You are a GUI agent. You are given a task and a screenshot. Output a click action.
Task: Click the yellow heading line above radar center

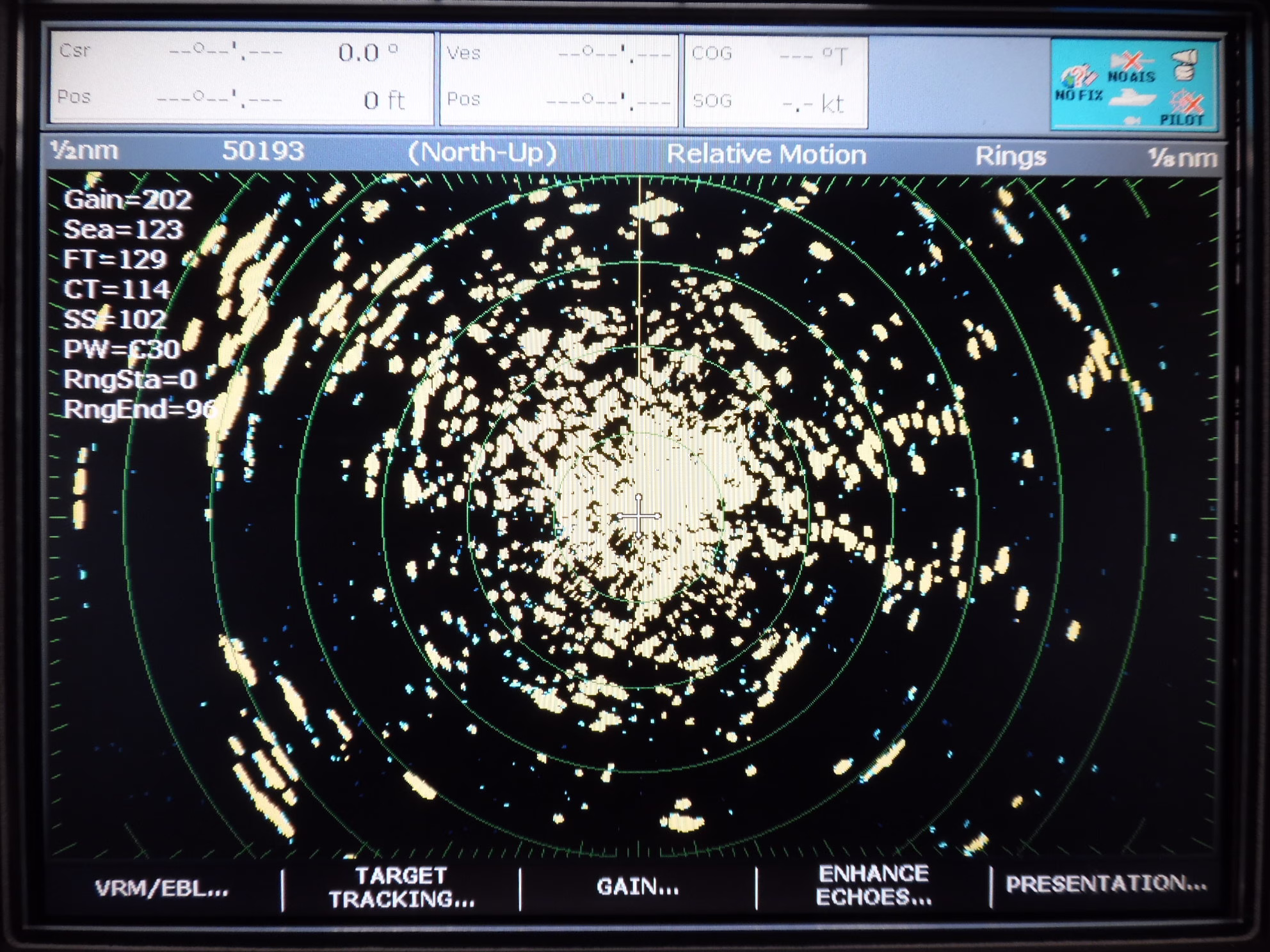[x=639, y=278]
